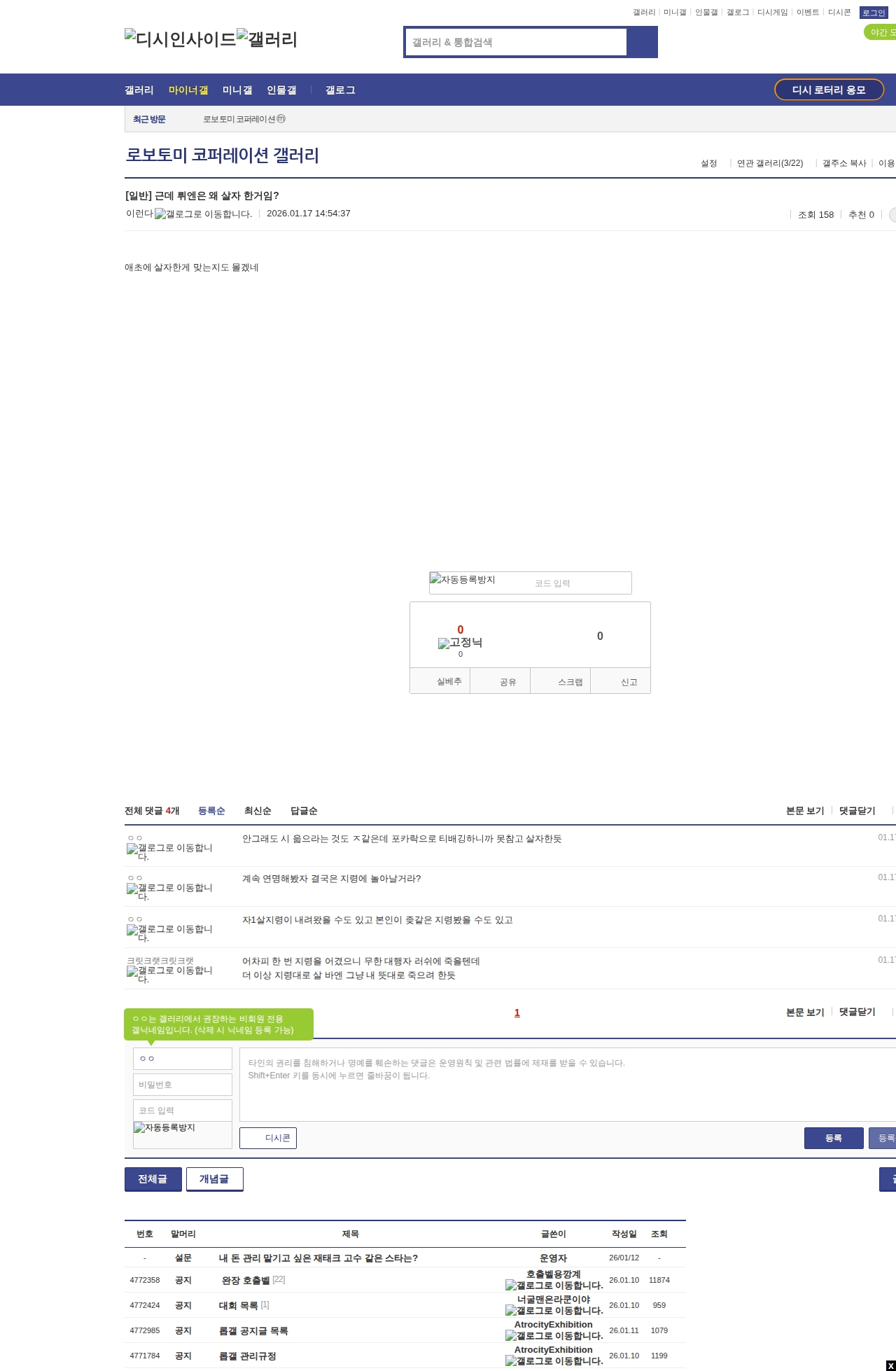This screenshot has height=1371, width=896.
Task: Collapse comments with 댓글닫기 beside page number 1
Action: coord(857,1012)
